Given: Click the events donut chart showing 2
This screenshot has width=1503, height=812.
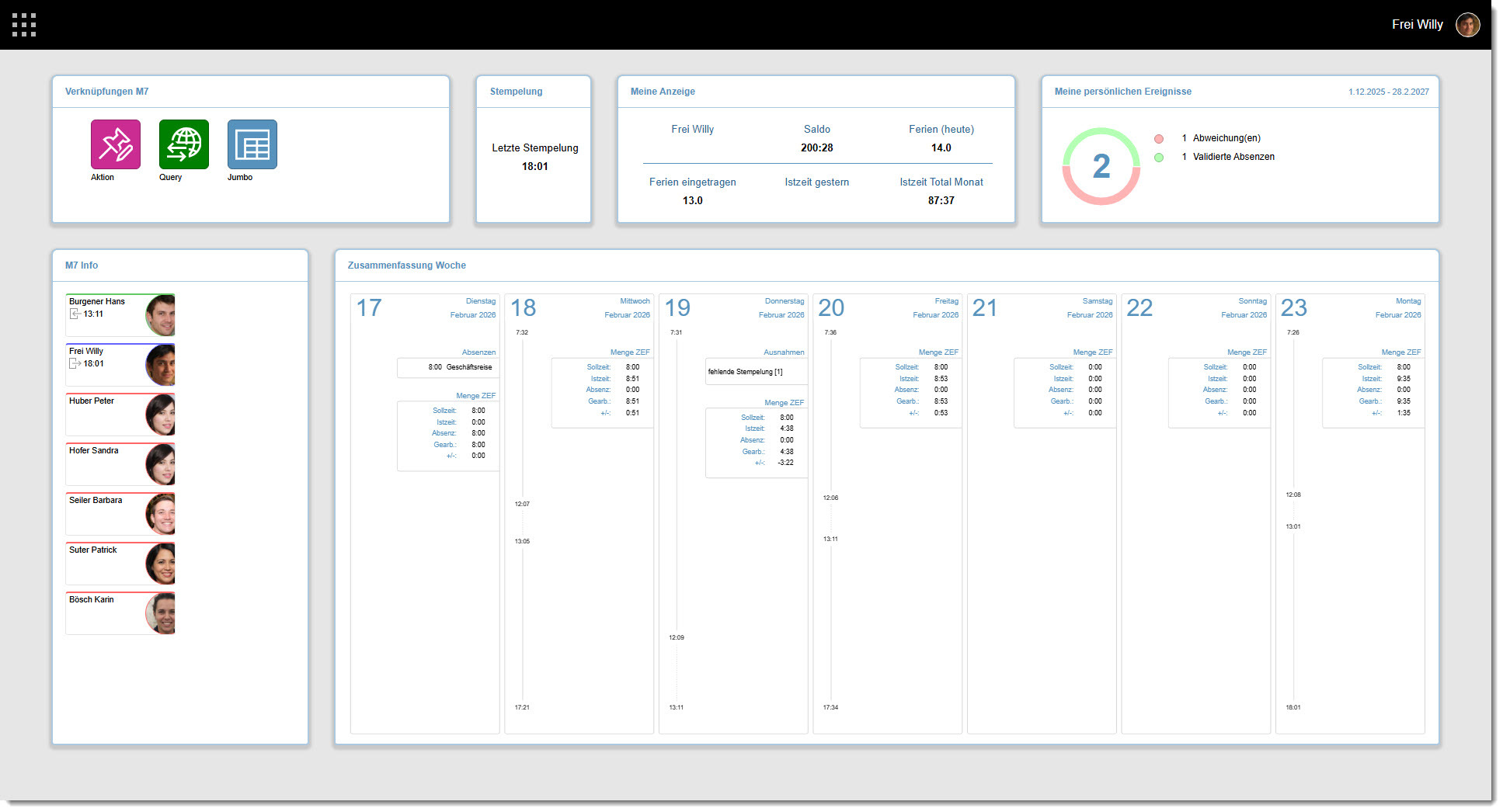Looking at the screenshot, I should [x=1101, y=166].
